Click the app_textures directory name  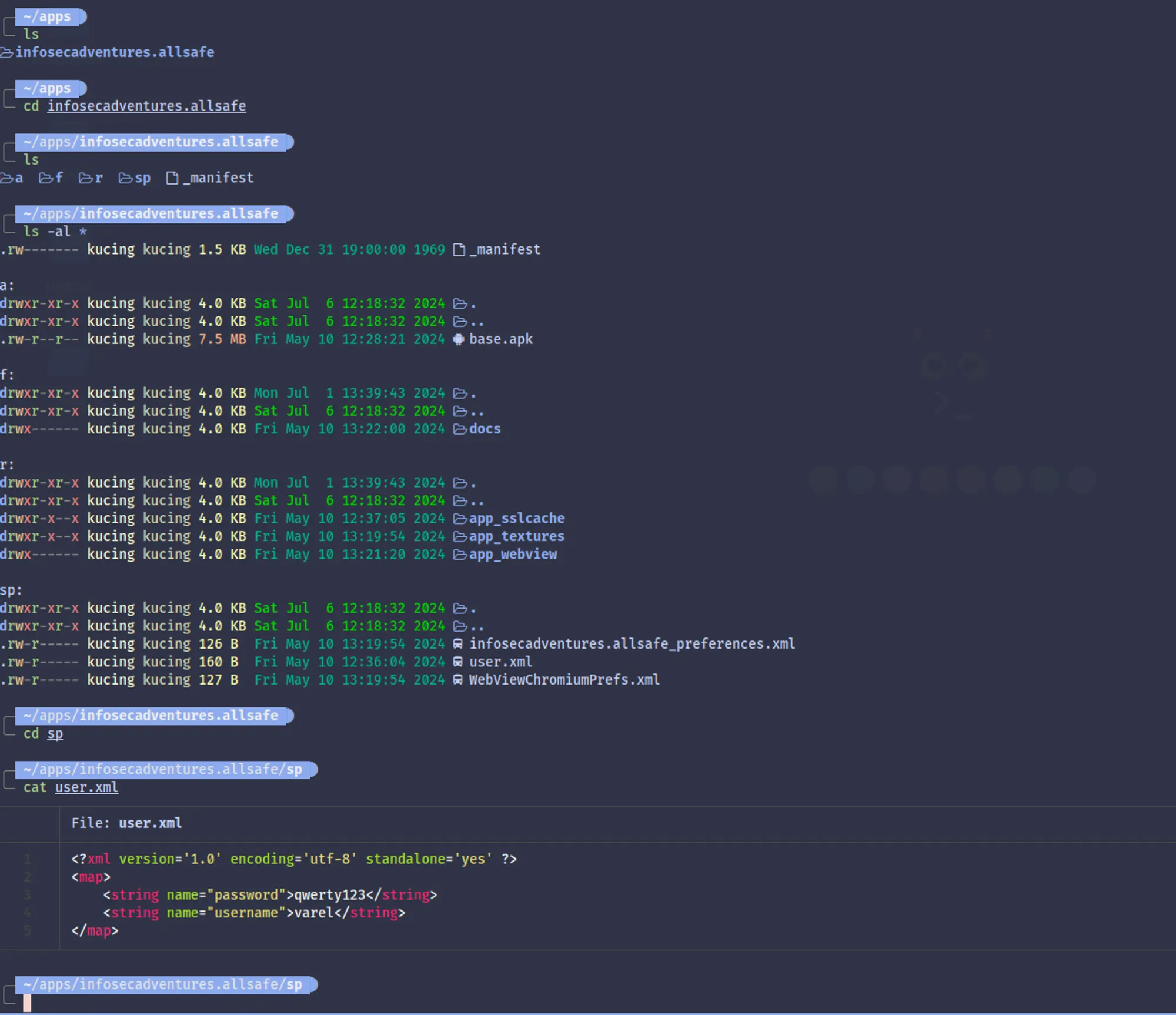[x=516, y=536]
